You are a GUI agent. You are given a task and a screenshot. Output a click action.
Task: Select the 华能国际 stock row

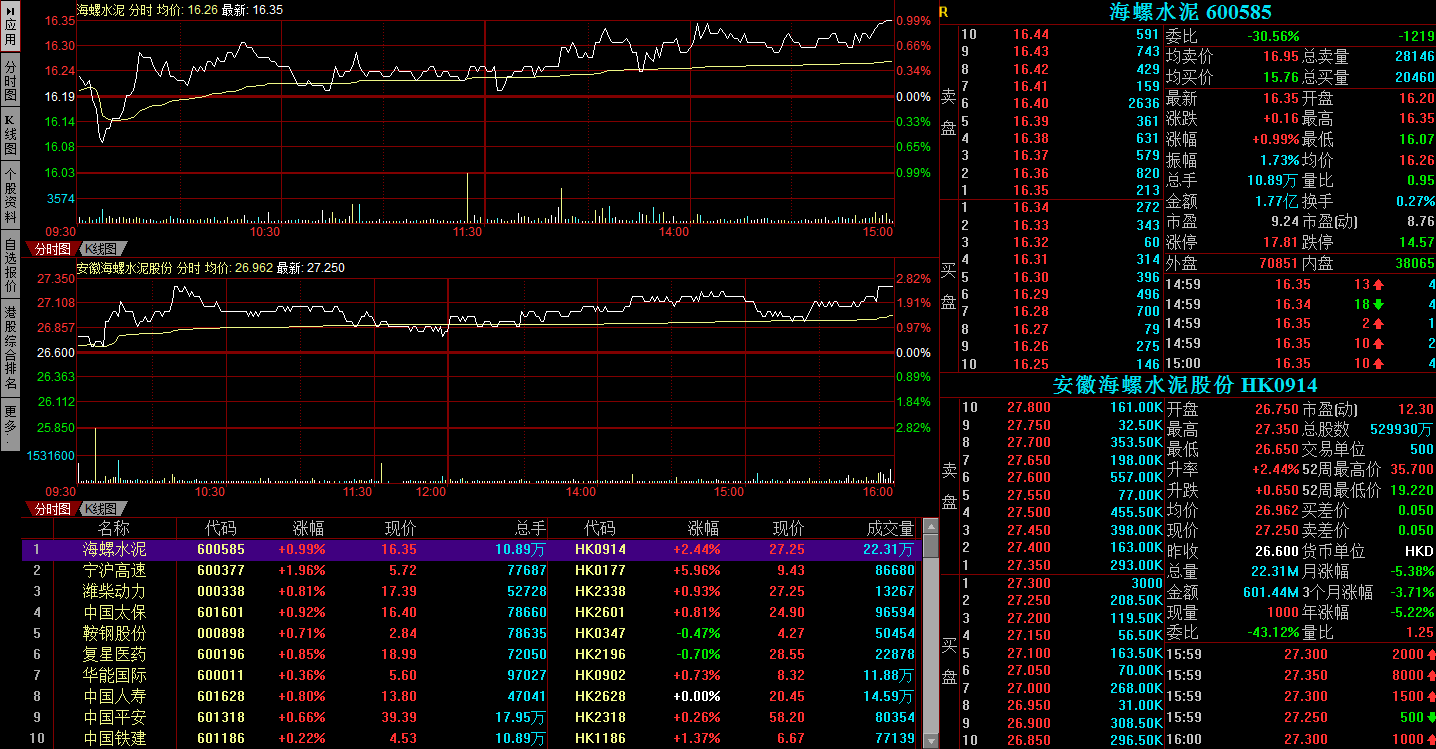point(470,676)
